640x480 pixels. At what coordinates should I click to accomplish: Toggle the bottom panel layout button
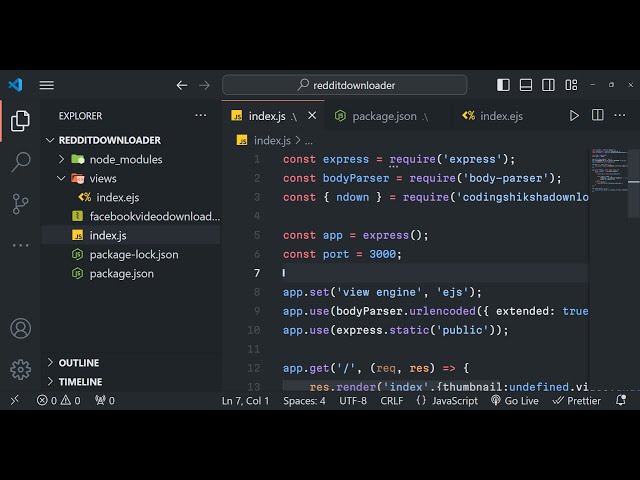coord(525,85)
